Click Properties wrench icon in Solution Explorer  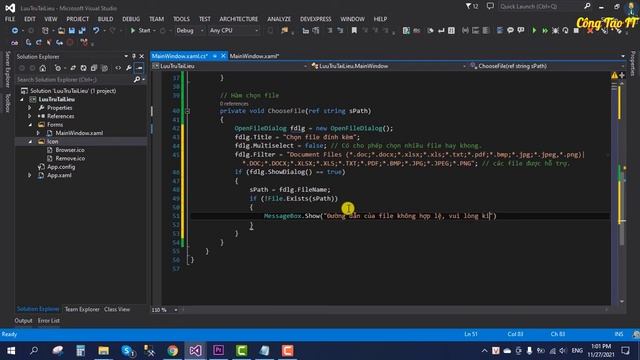(x=129, y=68)
